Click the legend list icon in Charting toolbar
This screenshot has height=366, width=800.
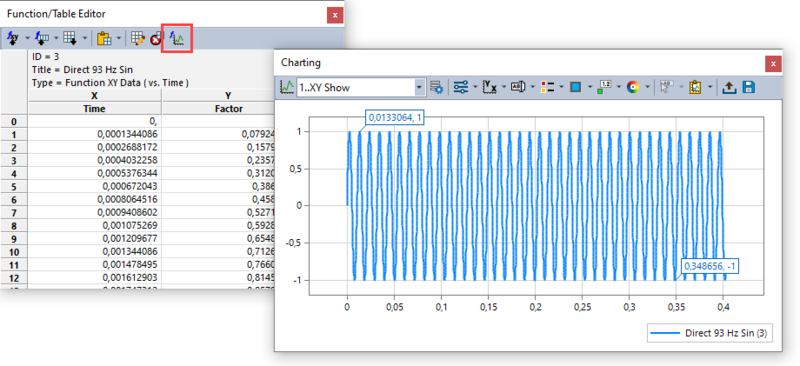pyautogui.click(x=547, y=87)
